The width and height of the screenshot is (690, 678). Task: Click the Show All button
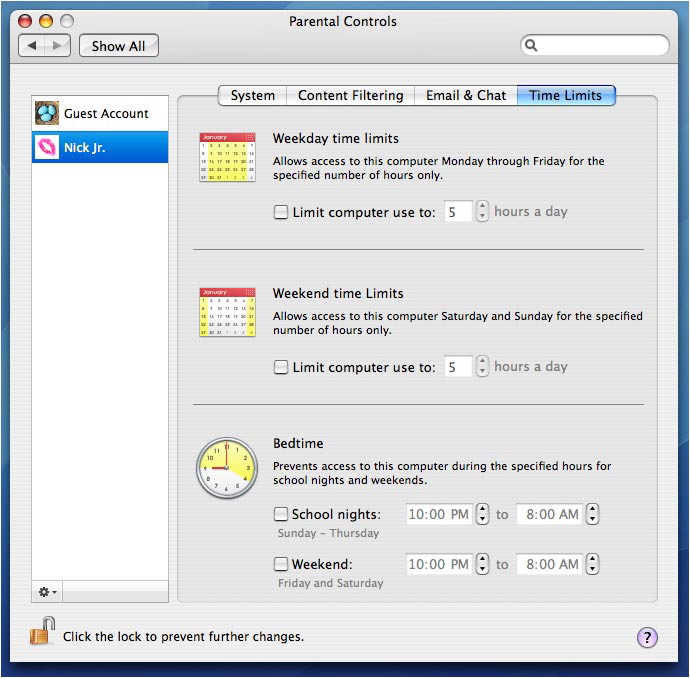click(118, 46)
